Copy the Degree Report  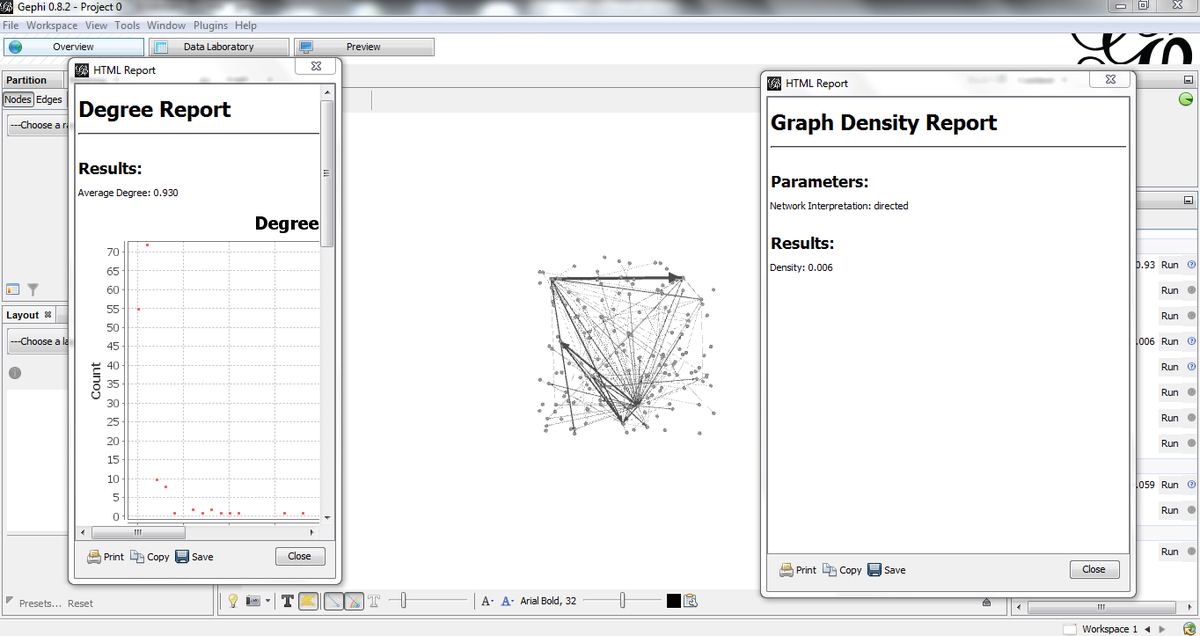tap(149, 557)
